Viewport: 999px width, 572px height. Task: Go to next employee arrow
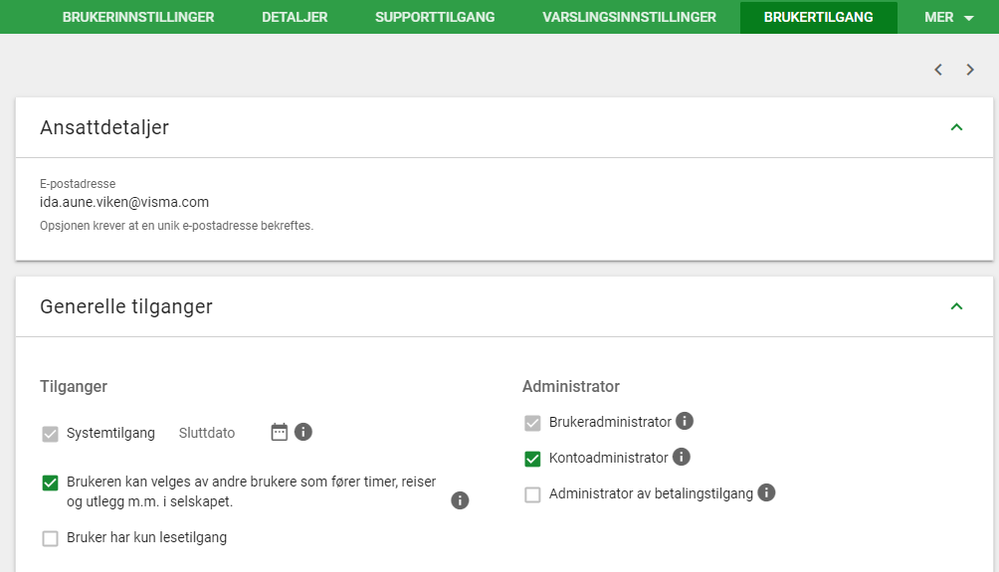970,70
